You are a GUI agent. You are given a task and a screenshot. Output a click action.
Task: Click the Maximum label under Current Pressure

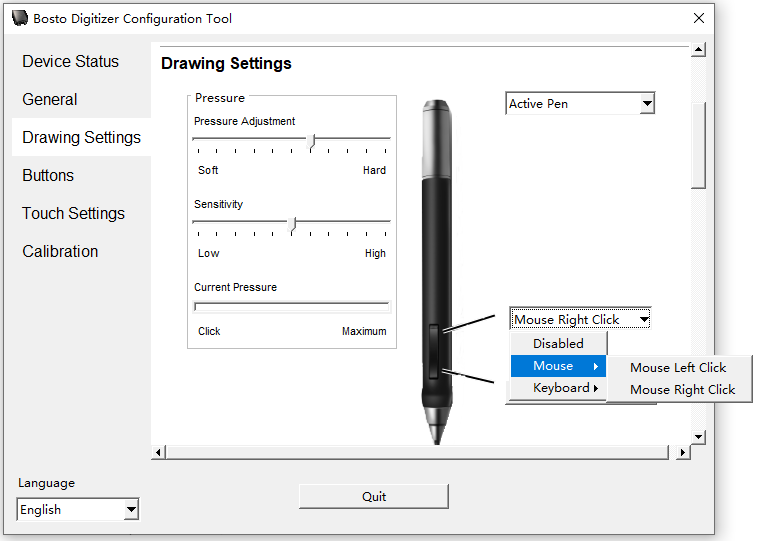click(x=364, y=331)
